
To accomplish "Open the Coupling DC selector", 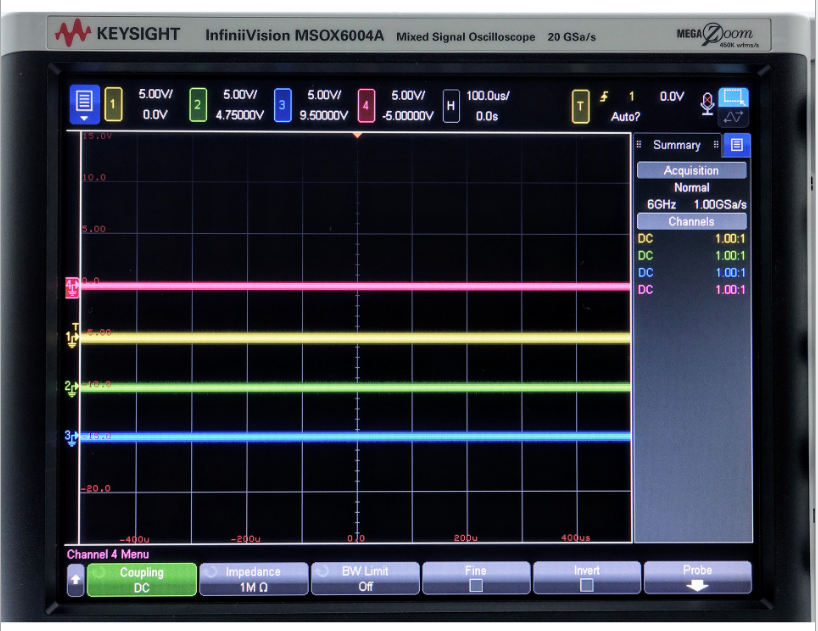I will tap(141, 579).
